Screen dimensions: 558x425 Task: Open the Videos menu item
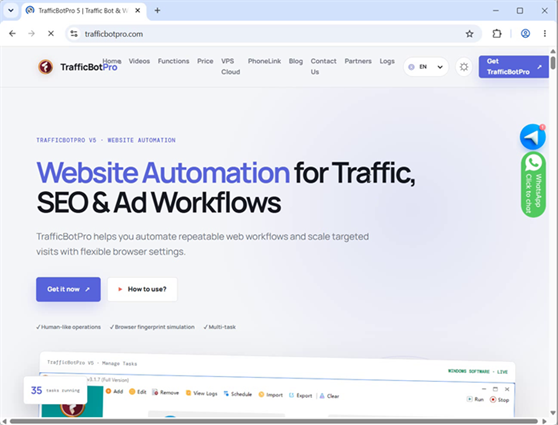point(139,61)
